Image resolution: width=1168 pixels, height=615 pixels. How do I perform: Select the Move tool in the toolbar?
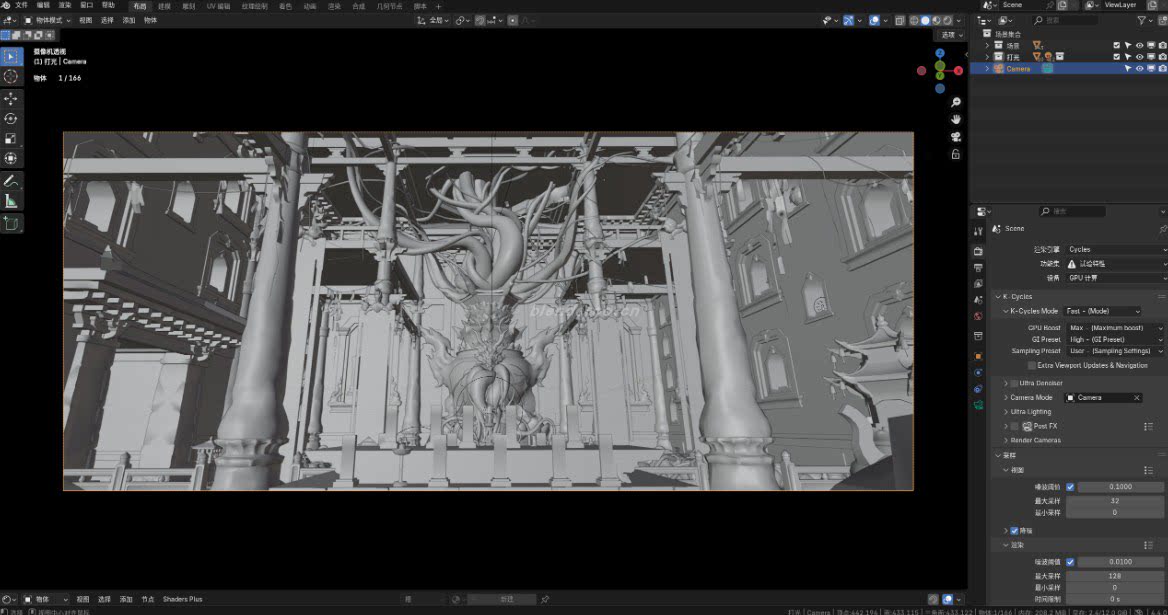(x=11, y=98)
